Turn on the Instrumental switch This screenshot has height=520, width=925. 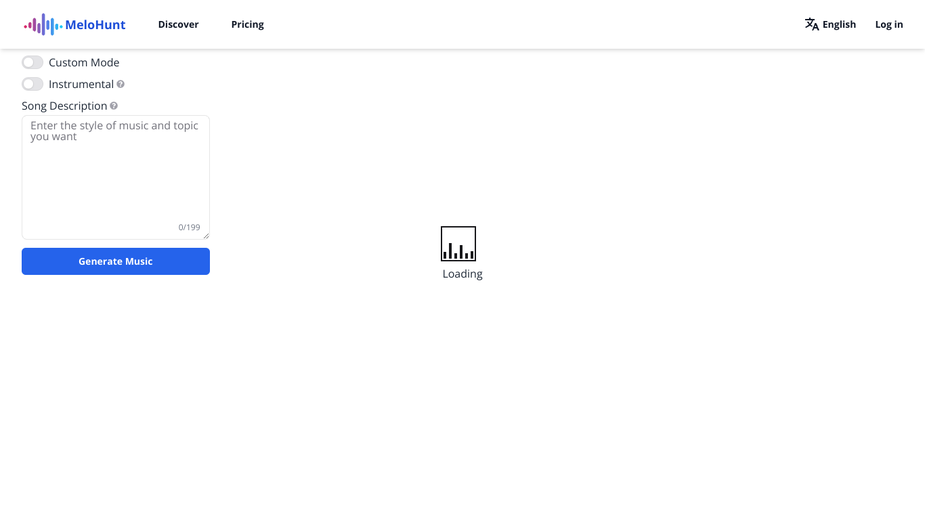[33, 85]
